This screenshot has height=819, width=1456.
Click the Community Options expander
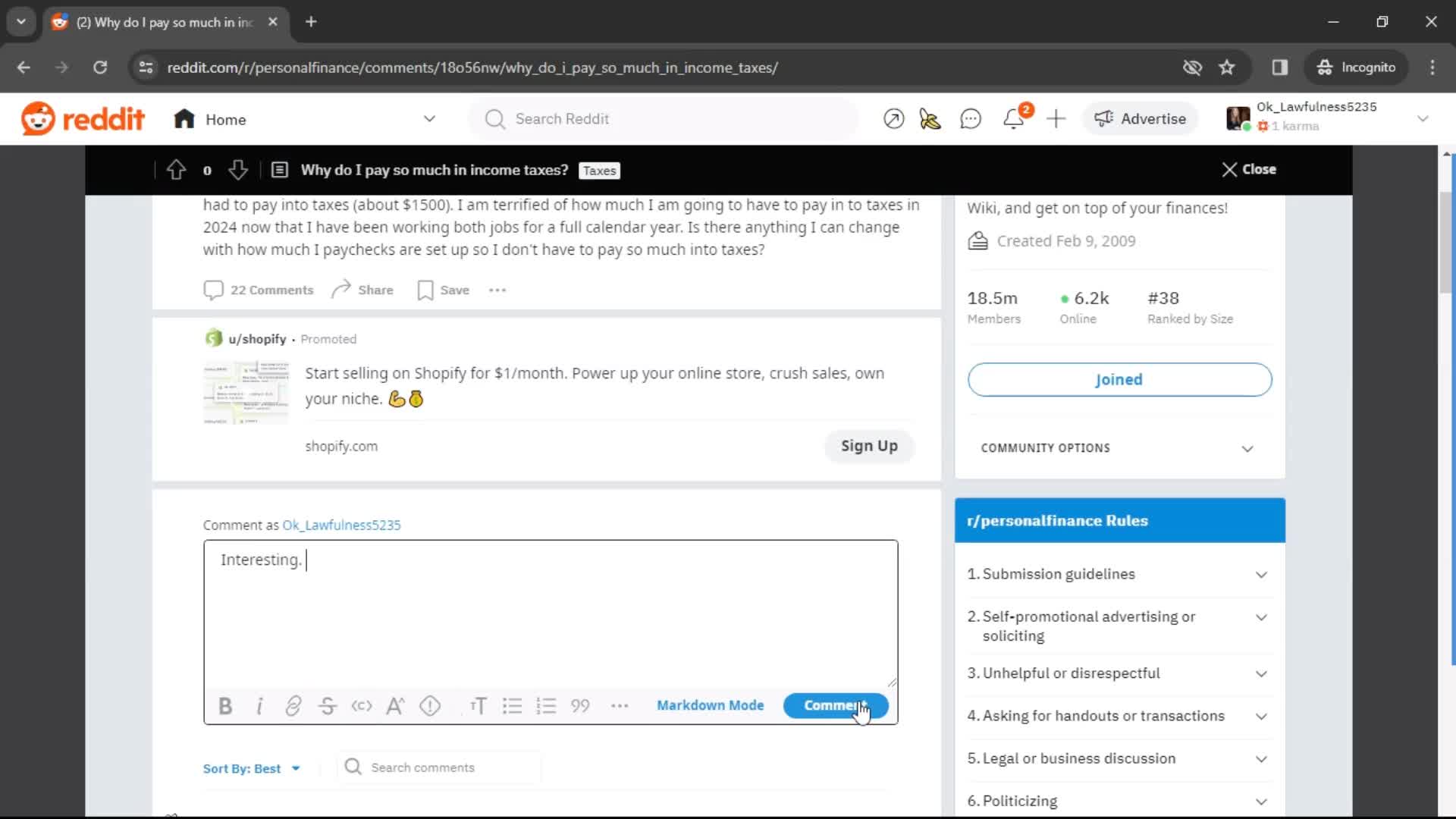click(x=1249, y=448)
